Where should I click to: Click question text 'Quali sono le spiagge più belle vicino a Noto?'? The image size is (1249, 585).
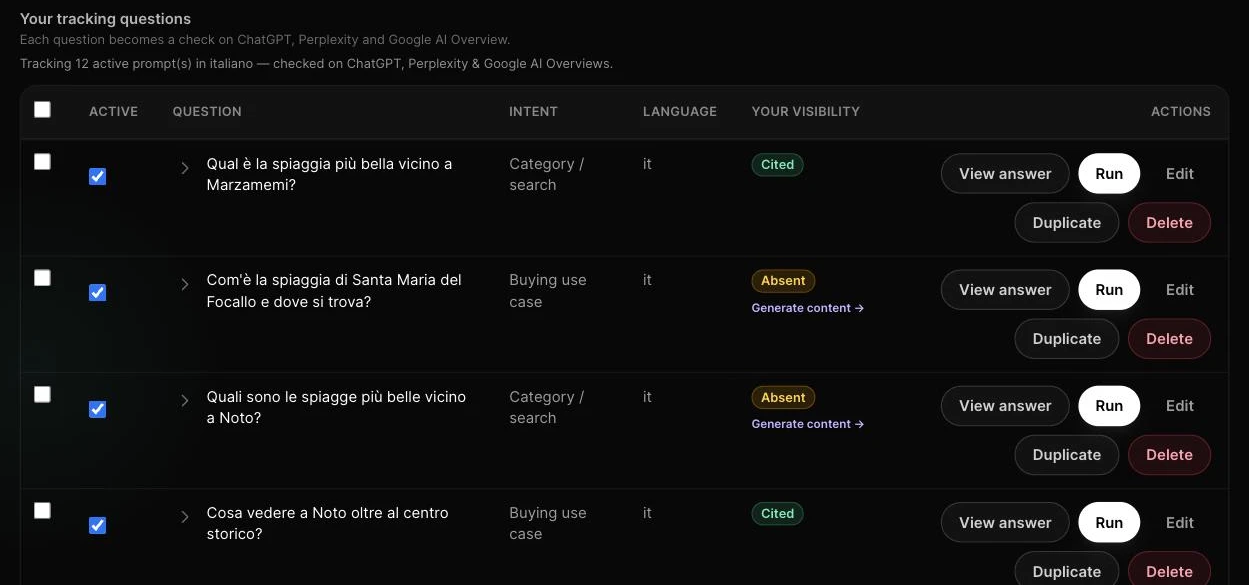click(x=336, y=408)
